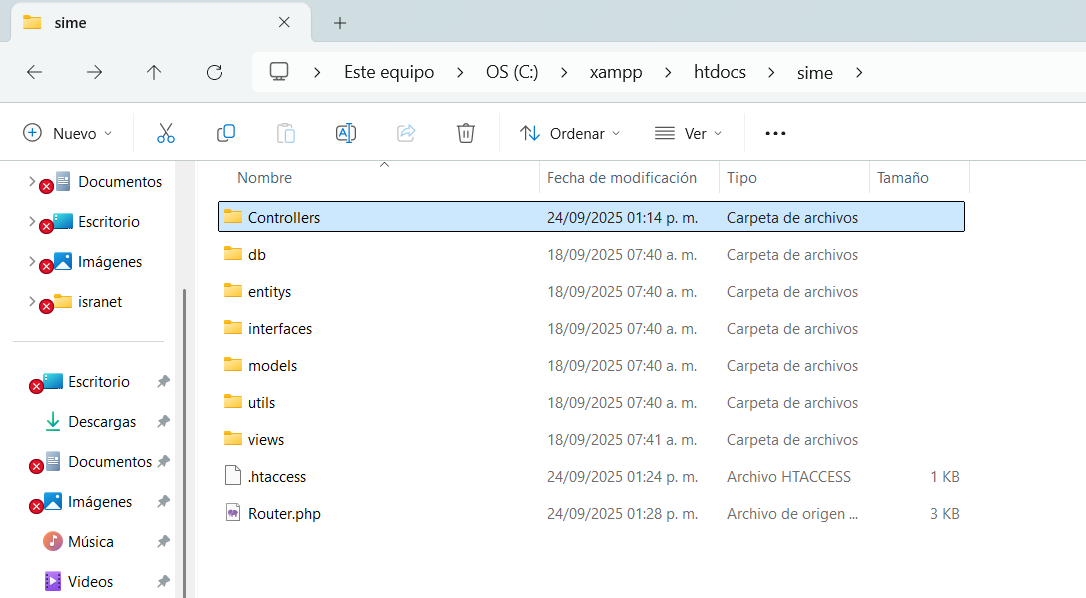Viewport: 1086px width, 598px height.
Task: Click the Share icon in toolbar
Action: click(406, 133)
